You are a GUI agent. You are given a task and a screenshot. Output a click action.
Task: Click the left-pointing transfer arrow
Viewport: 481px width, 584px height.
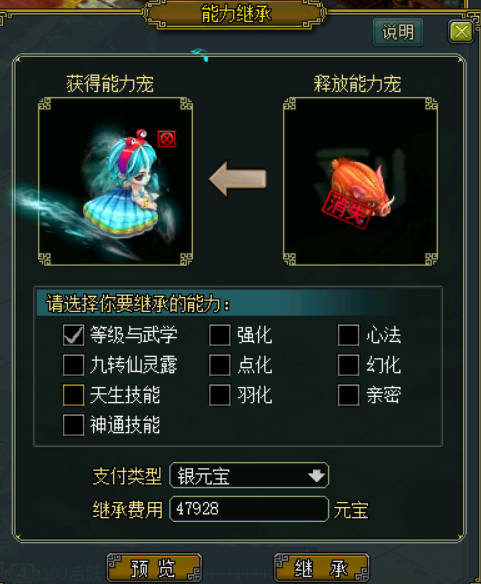click(x=238, y=179)
